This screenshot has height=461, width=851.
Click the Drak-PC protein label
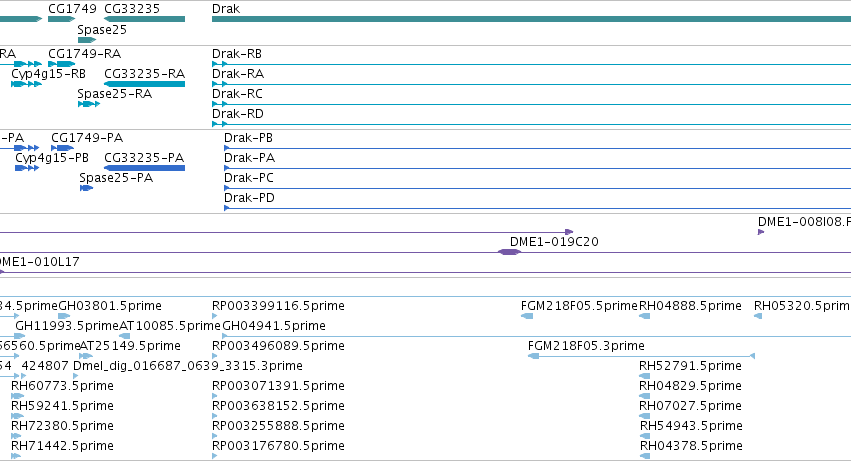tap(249, 178)
